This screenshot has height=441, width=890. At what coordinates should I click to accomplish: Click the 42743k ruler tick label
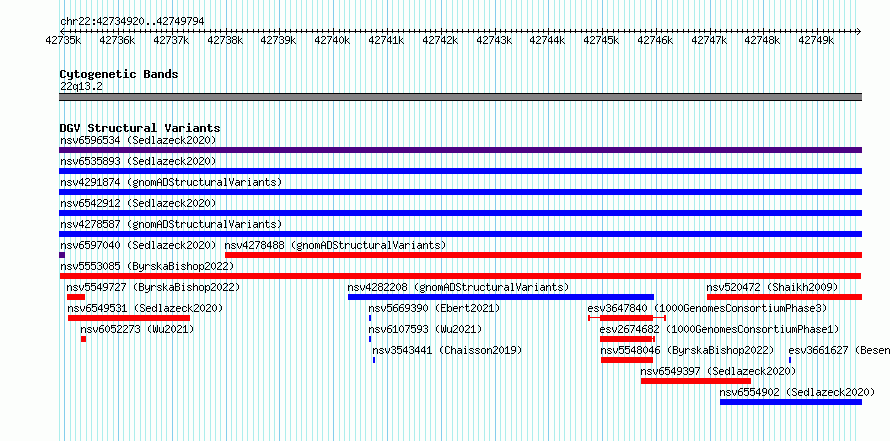point(494,40)
